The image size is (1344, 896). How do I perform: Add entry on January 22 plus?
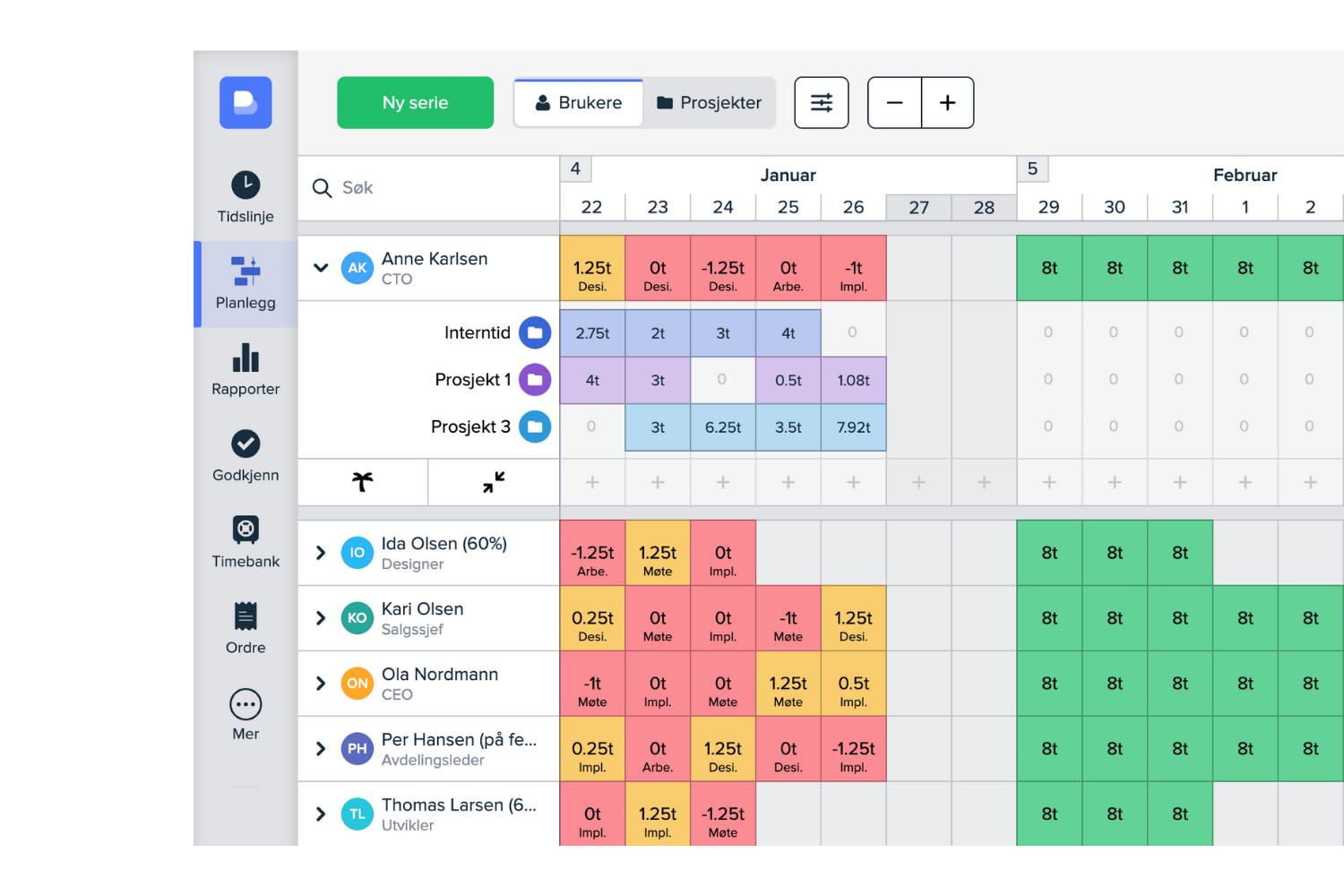(592, 482)
